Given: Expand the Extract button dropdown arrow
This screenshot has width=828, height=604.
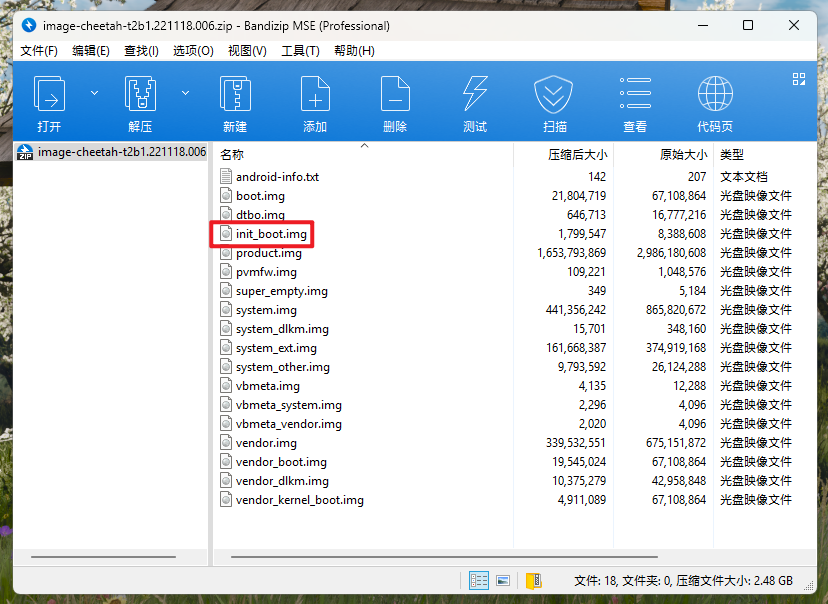Looking at the screenshot, I should pos(185,93).
